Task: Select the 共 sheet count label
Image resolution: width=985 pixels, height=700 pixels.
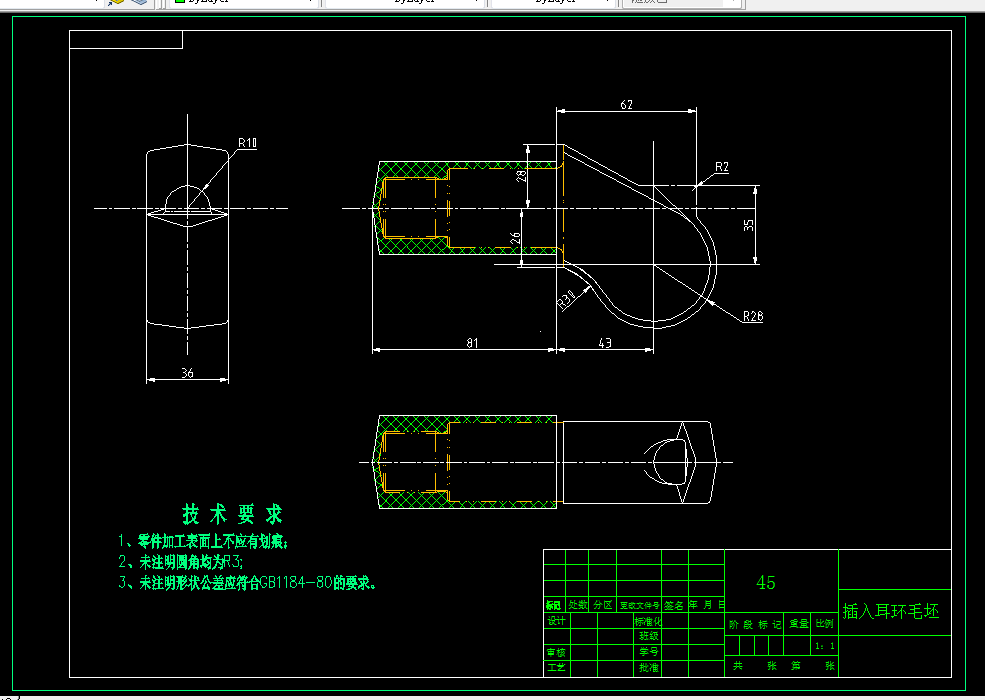Action: click(738, 665)
